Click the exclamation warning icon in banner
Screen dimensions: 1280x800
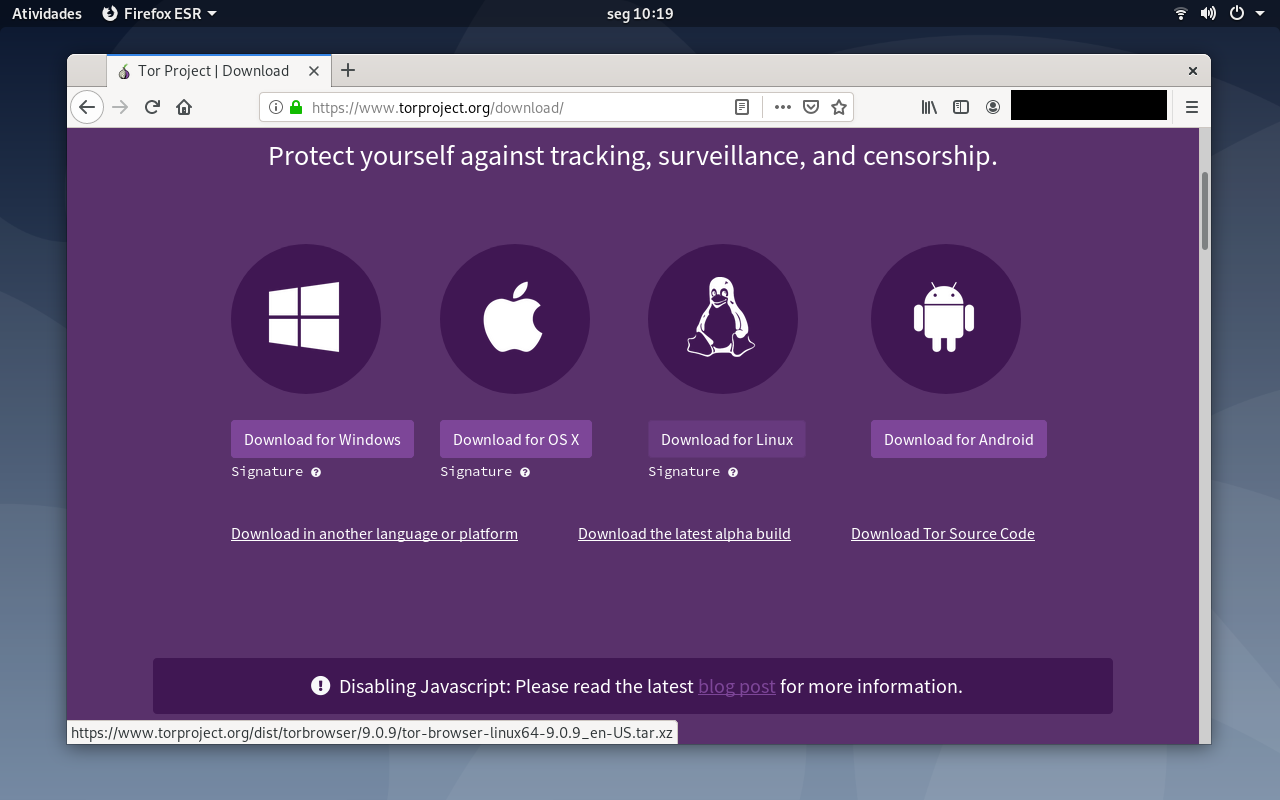click(320, 685)
